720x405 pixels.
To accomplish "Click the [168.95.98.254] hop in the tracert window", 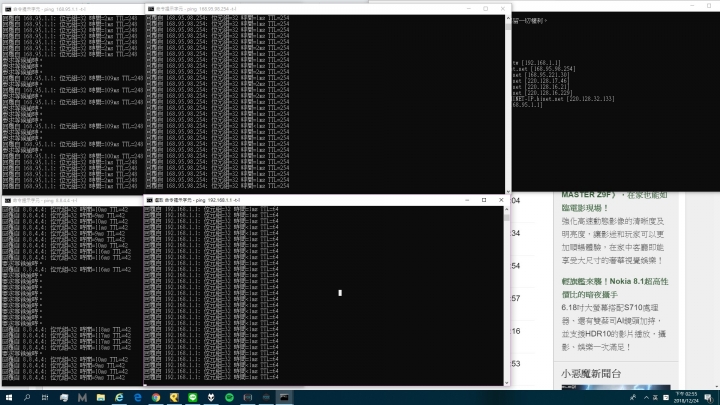I will pos(552,69).
